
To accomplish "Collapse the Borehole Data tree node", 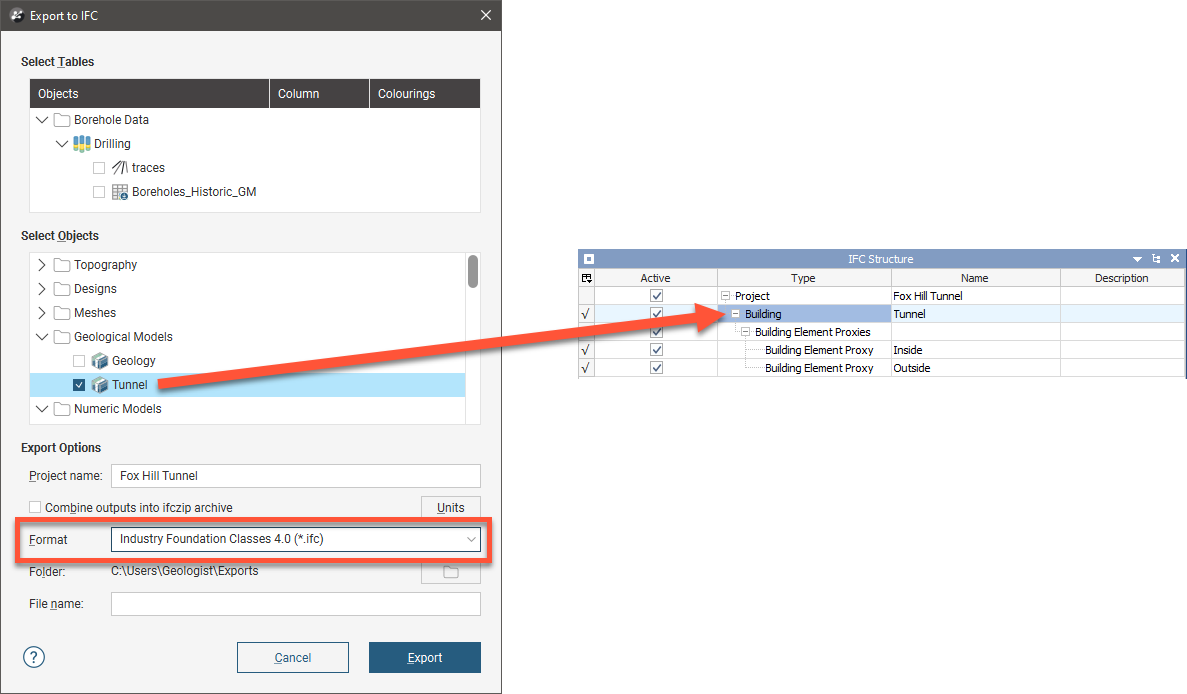I will [42, 120].
